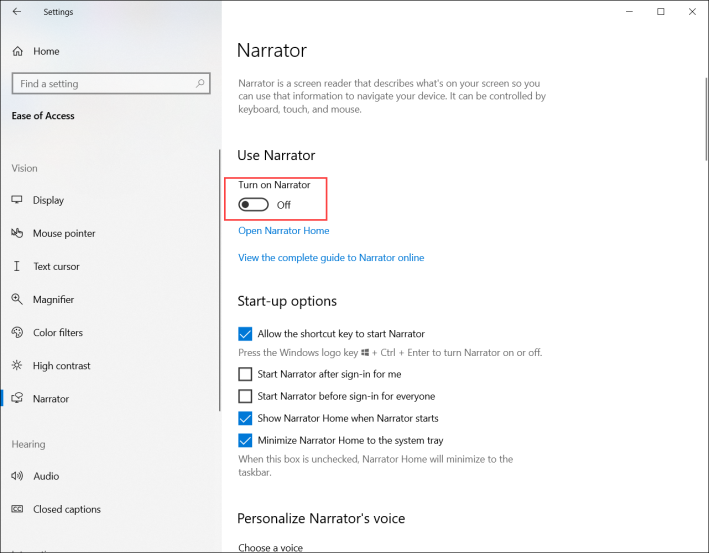709x553 pixels.
Task: Click the Ease of Access heading
Action: click(x=43, y=116)
